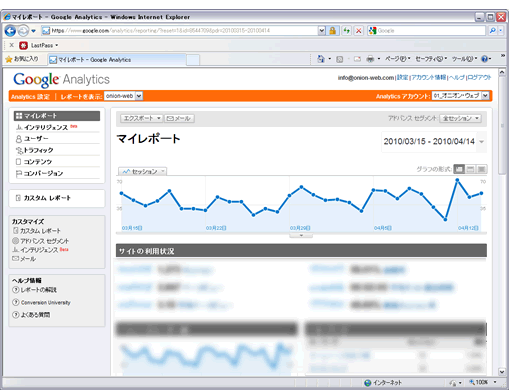This screenshot has height=390, width=509.
Task: Select マイレポート in the sidebar
Action: tap(57, 116)
